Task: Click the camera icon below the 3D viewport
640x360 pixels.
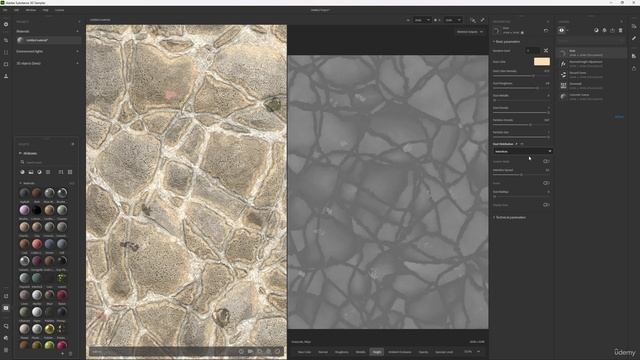Action: [250, 351]
